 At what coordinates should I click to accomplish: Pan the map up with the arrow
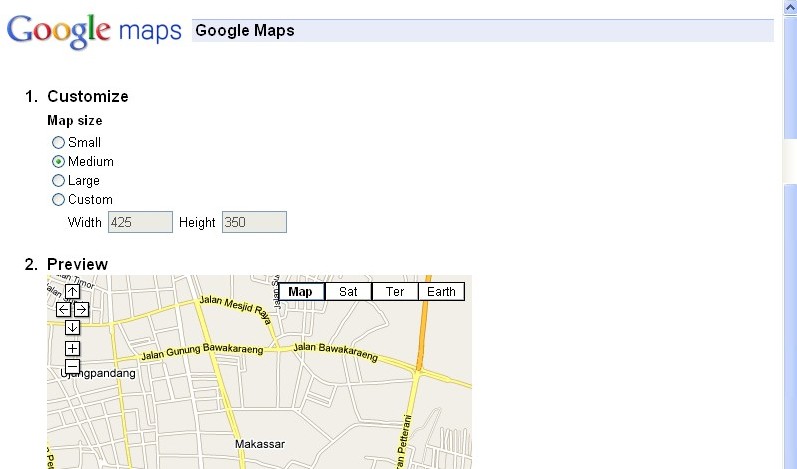click(x=72, y=292)
